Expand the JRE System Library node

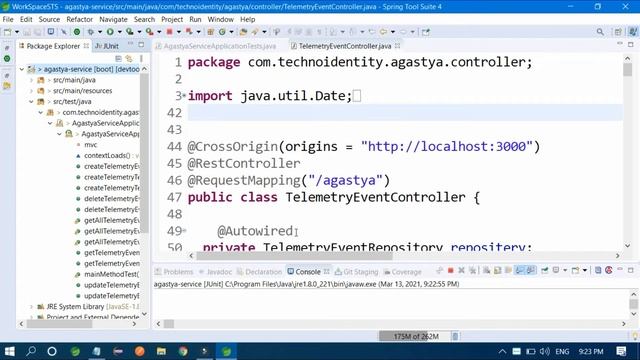point(31,307)
